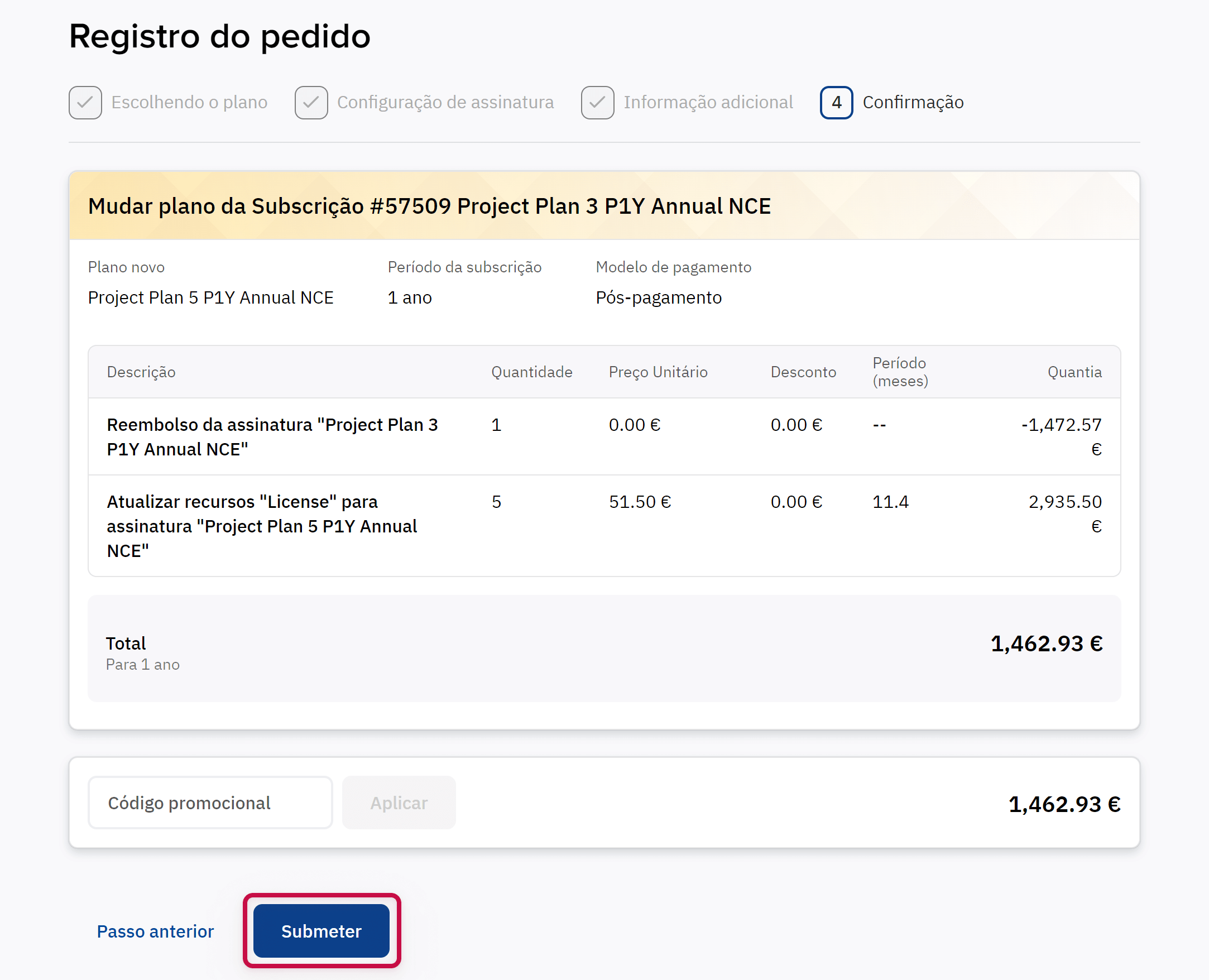The height and width of the screenshot is (980, 1209).
Task: Click the Configuração de assinatura checkmark icon
Action: [x=311, y=102]
